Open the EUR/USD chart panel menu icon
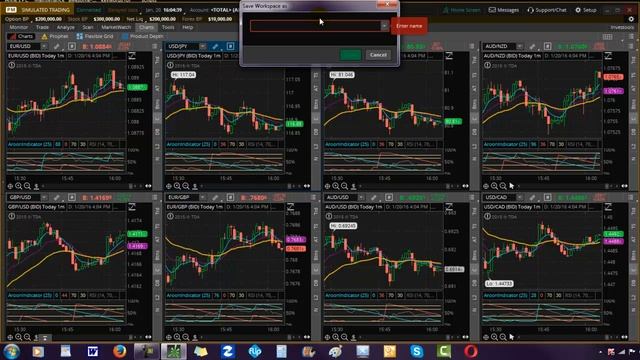The height and width of the screenshot is (360, 640). (x=155, y=47)
